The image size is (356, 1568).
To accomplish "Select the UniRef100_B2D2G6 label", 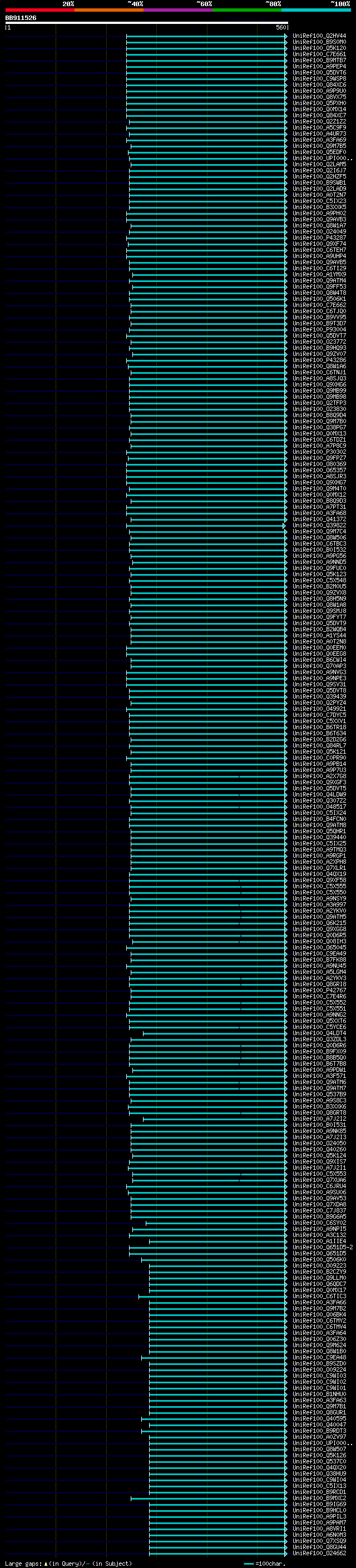I will click(319, 740).
